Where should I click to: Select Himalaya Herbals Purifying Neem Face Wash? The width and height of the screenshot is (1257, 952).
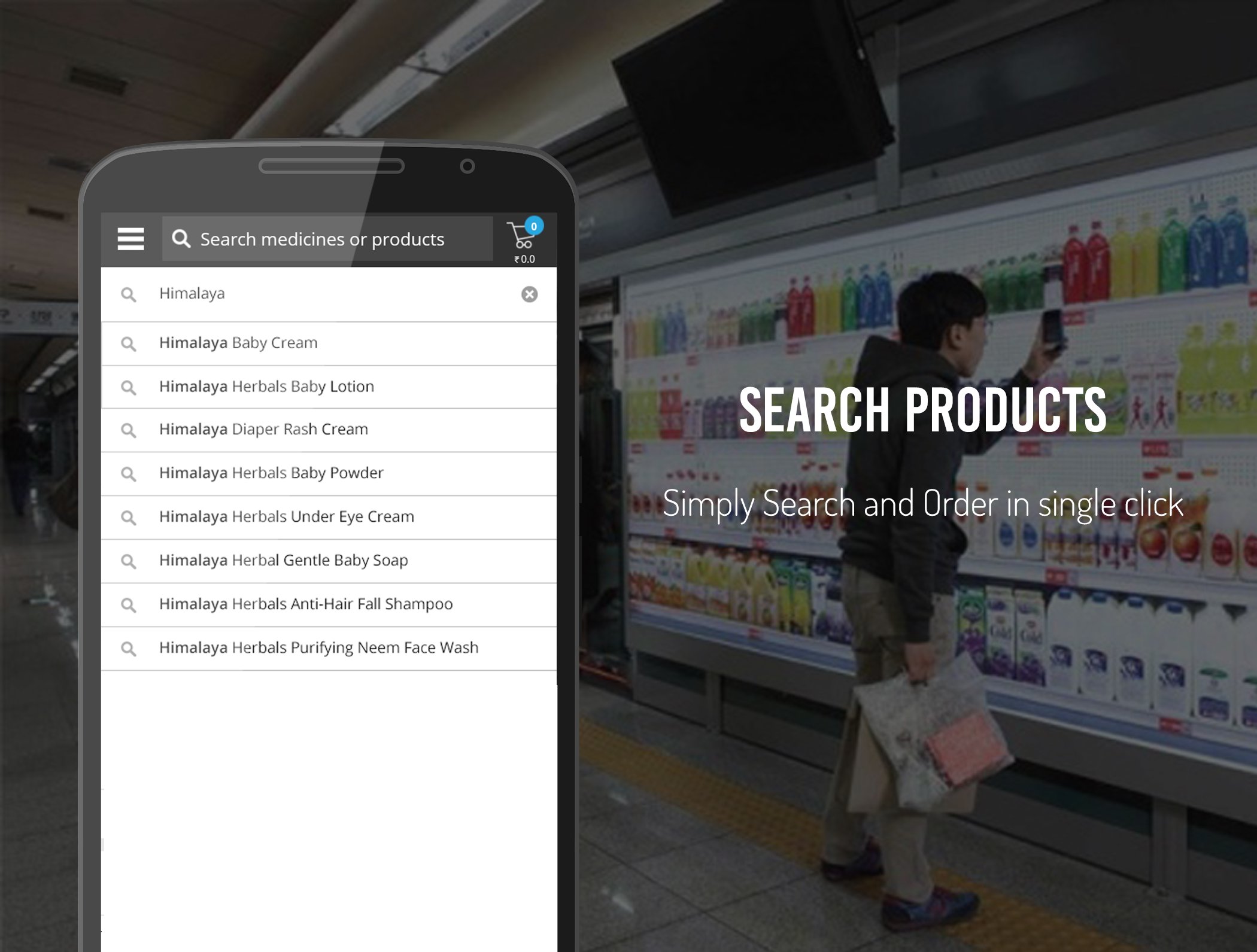(x=318, y=648)
